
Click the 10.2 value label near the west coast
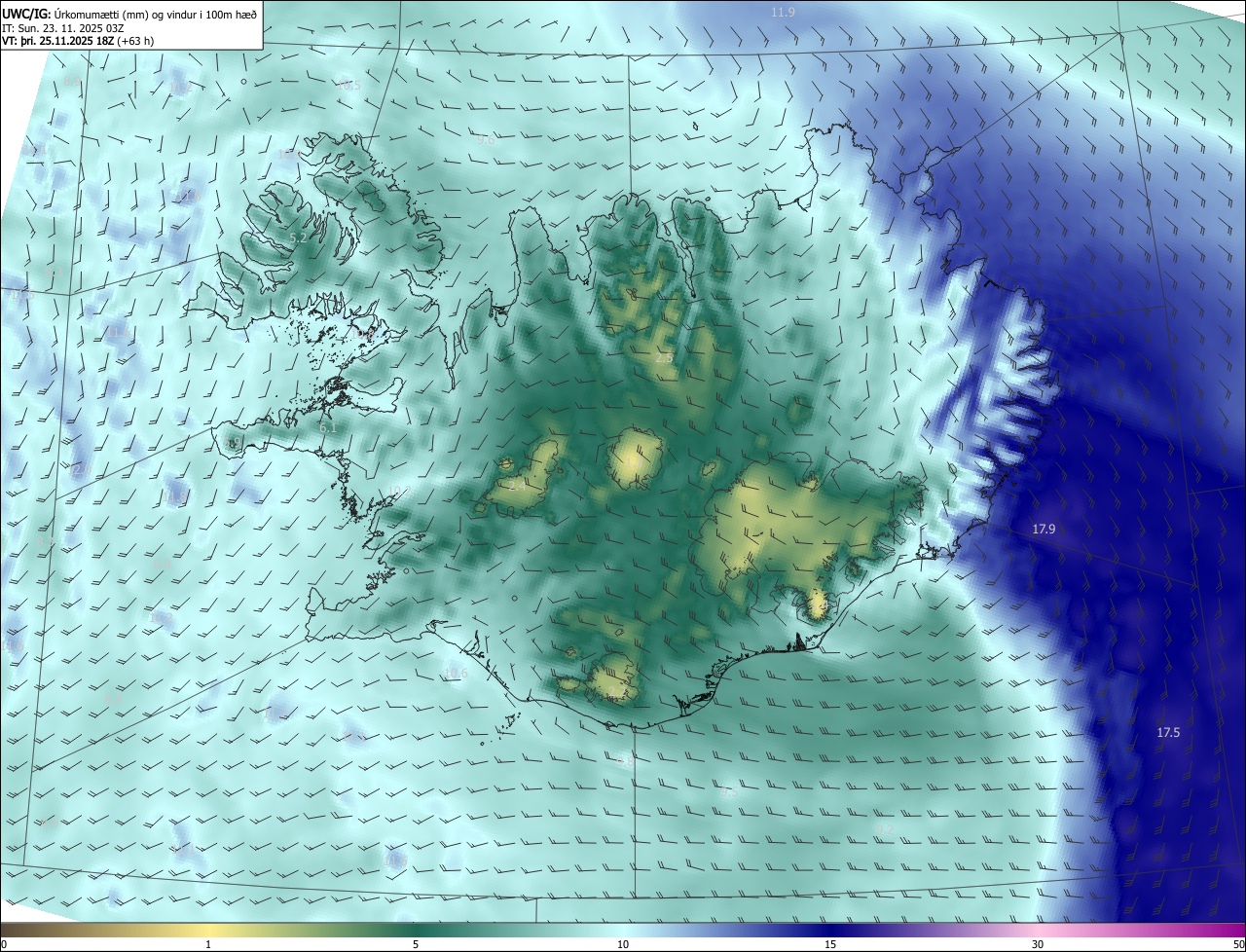[x=398, y=491]
